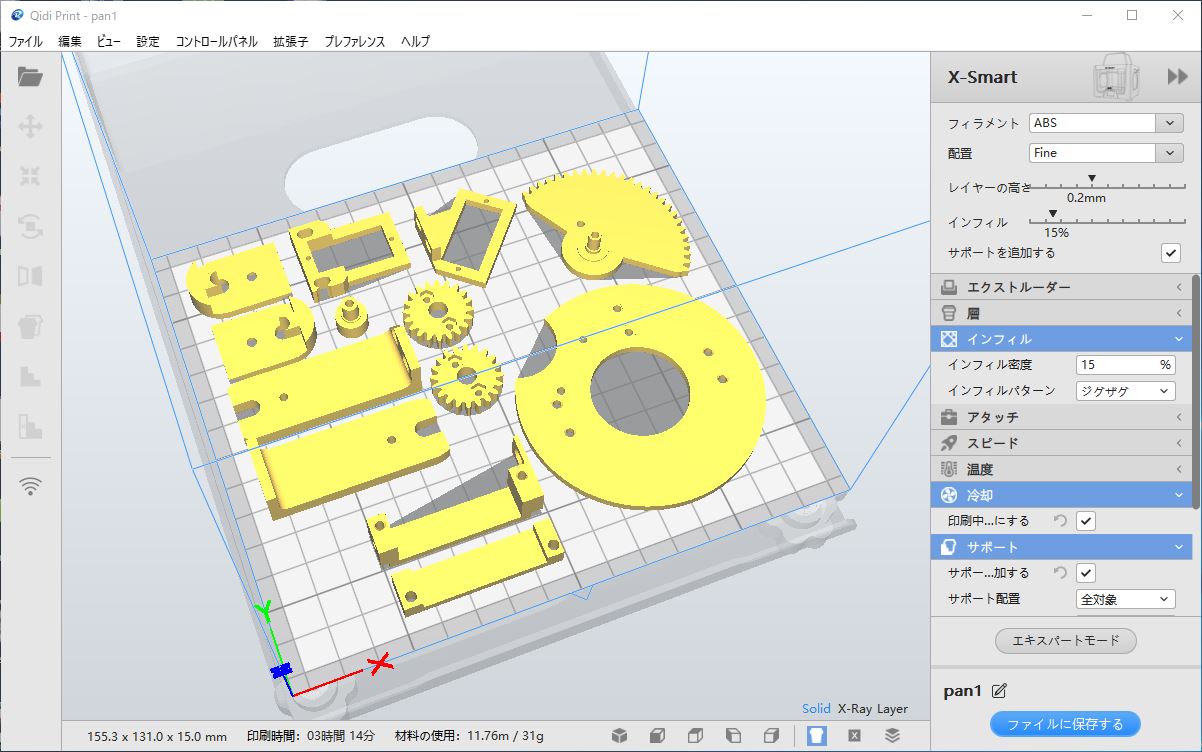Image resolution: width=1202 pixels, height=752 pixels.
Task: Toggle the cooling 印刷中 checkbox
Action: coord(1086,521)
